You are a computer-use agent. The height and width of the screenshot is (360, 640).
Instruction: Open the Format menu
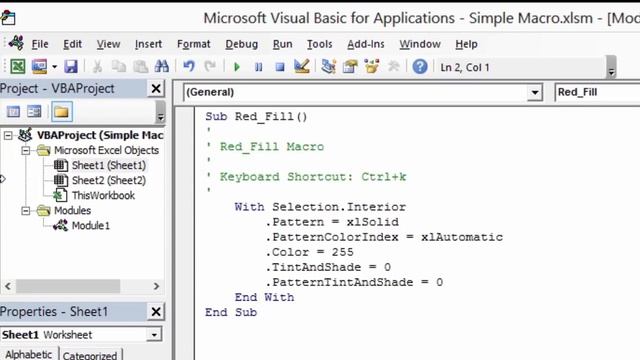pyautogui.click(x=193, y=44)
